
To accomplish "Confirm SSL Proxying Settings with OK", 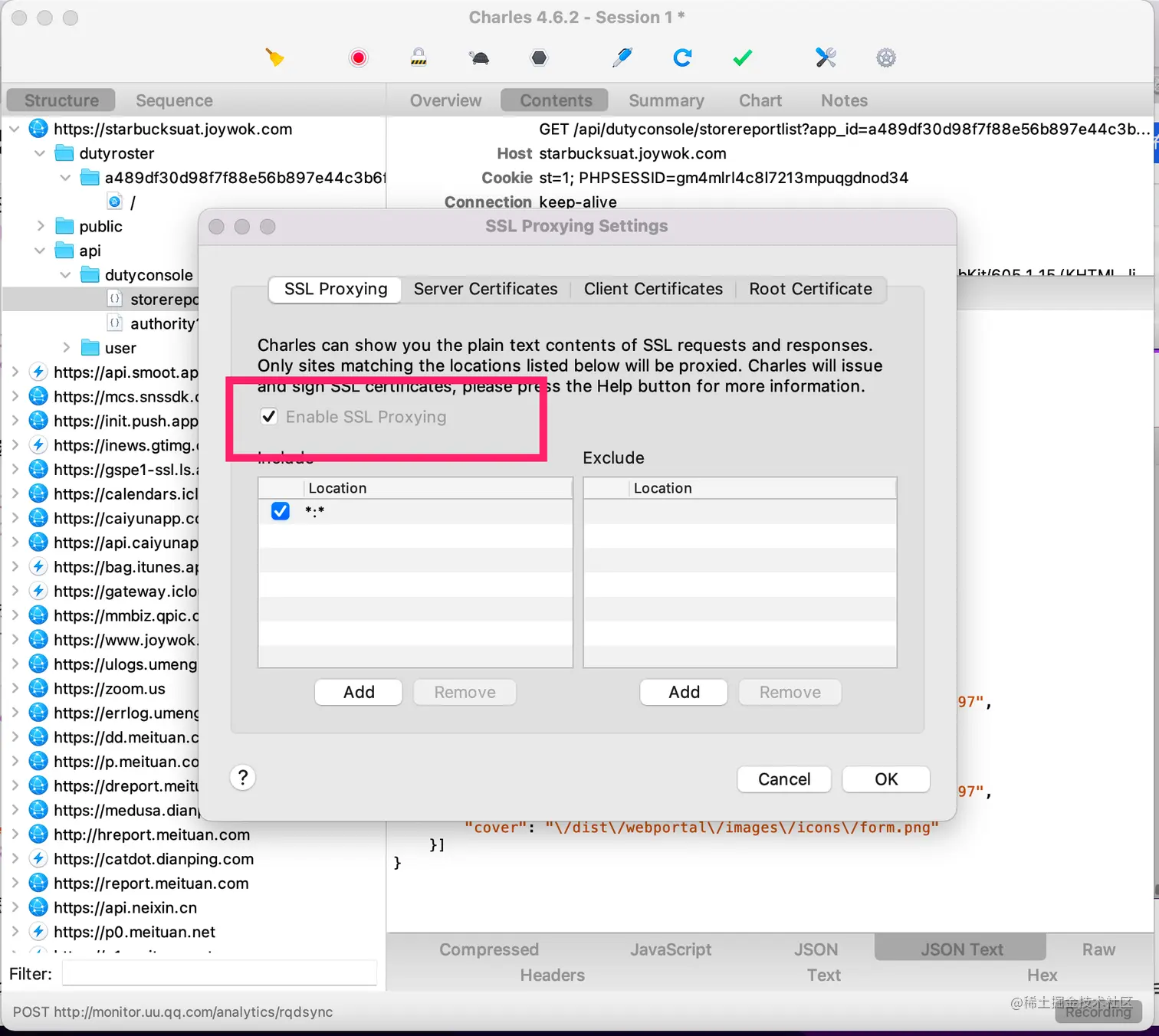I will (x=886, y=779).
